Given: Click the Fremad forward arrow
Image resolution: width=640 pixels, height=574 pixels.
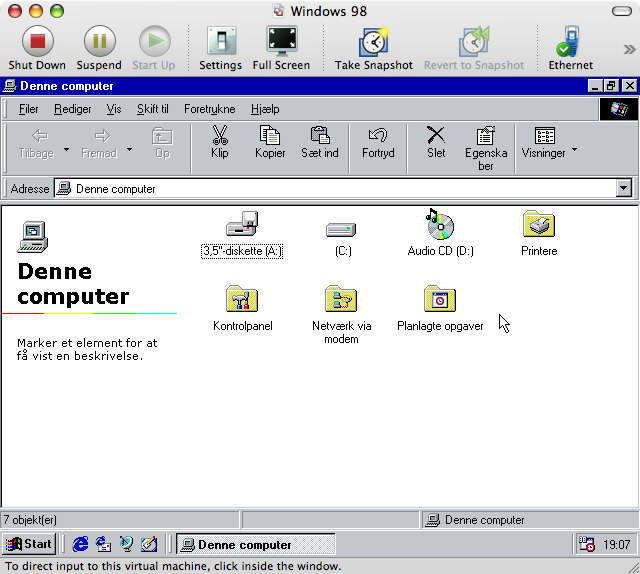Looking at the screenshot, I should tap(99, 144).
